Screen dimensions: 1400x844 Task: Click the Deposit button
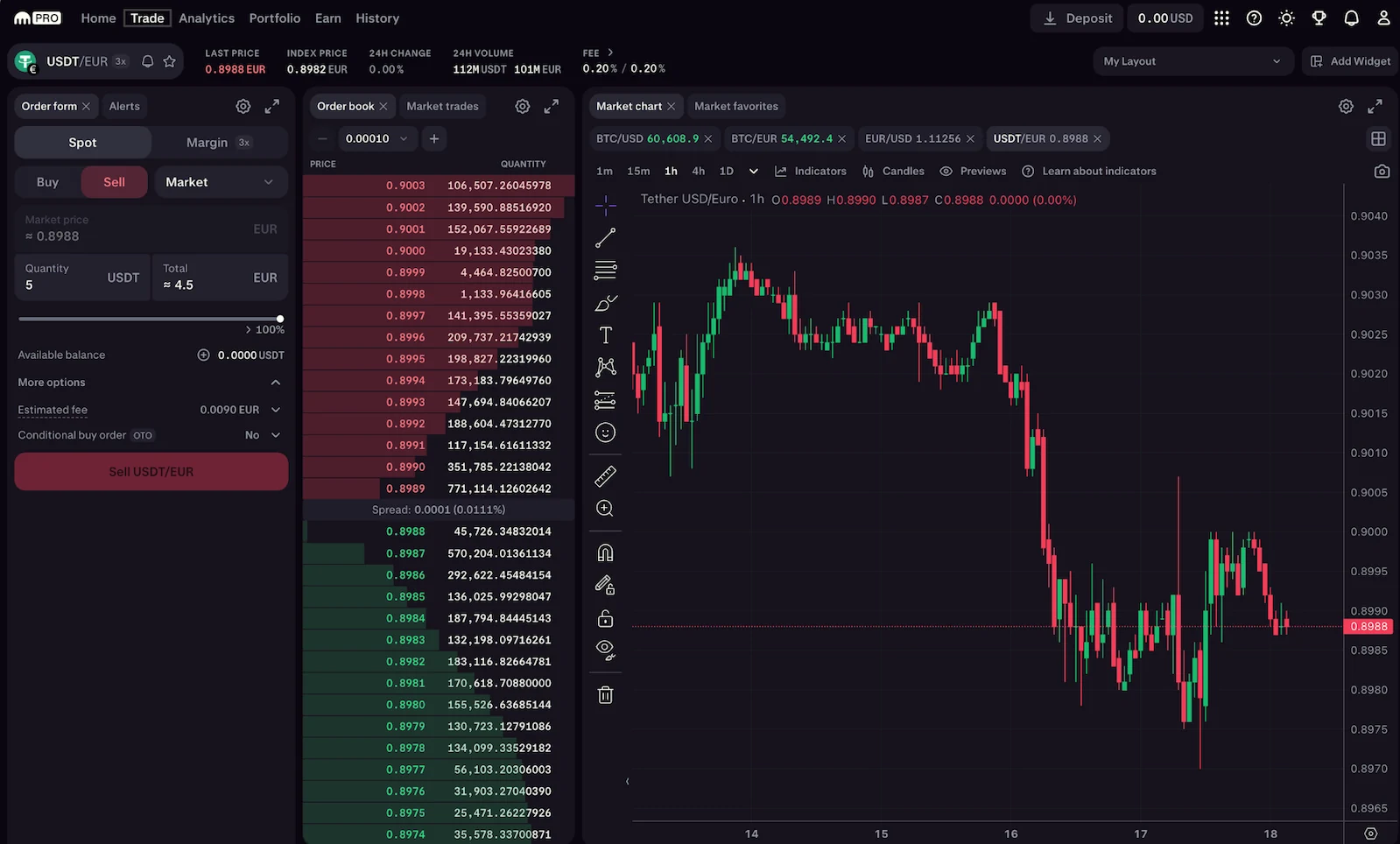[x=1078, y=18]
